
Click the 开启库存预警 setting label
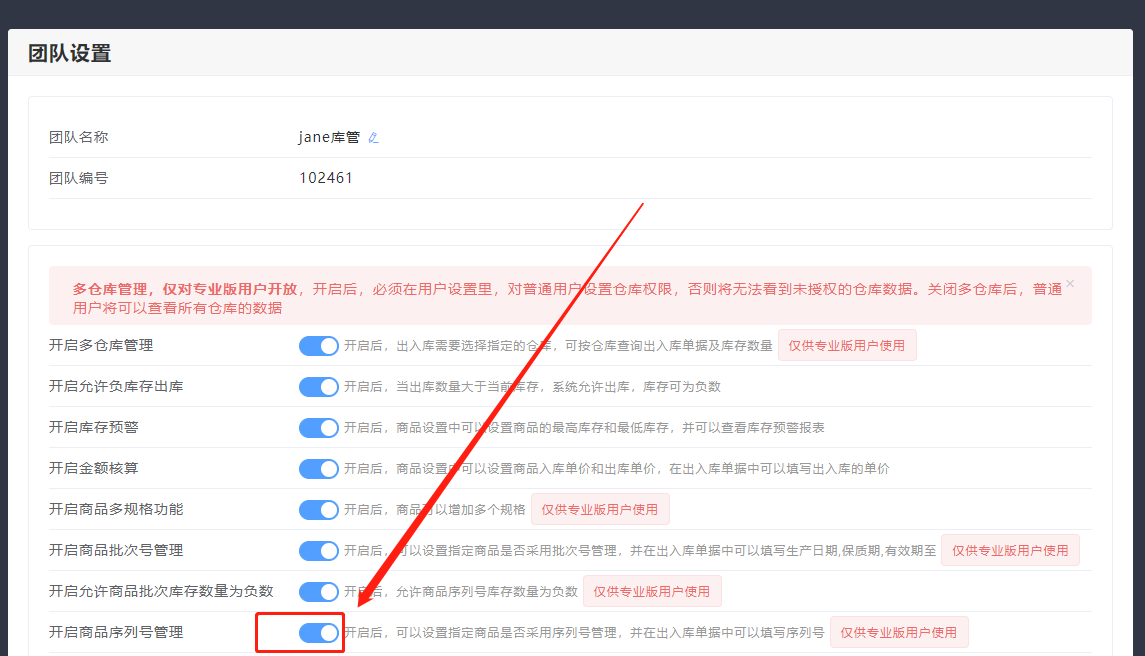pyautogui.click(x=94, y=427)
